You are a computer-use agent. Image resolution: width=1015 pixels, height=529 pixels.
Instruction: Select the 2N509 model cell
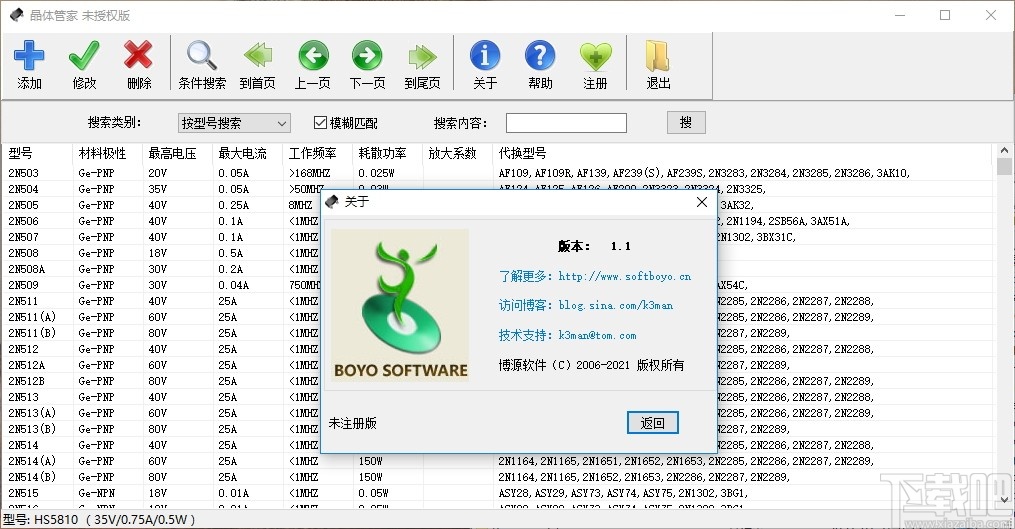pyautogui.click(x=23, y=285)
